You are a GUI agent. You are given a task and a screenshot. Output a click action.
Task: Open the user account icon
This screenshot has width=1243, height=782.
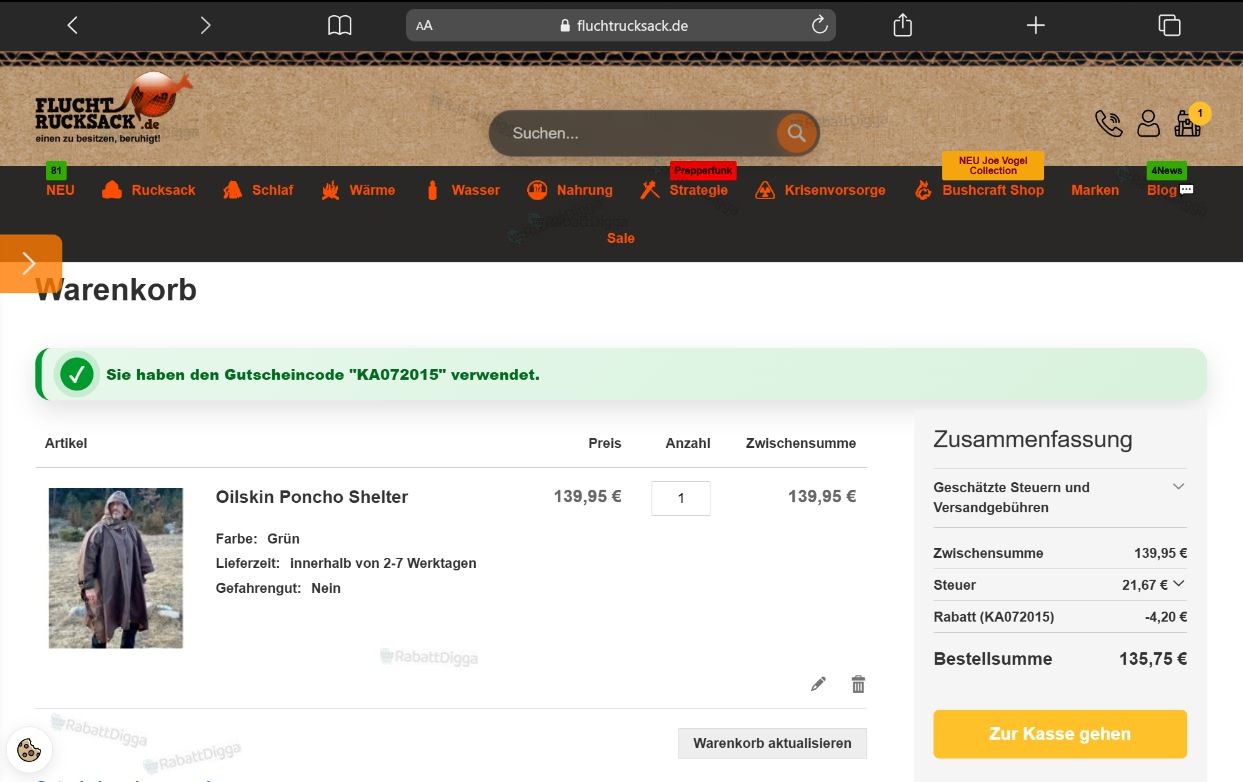(x=1149, y=123)
